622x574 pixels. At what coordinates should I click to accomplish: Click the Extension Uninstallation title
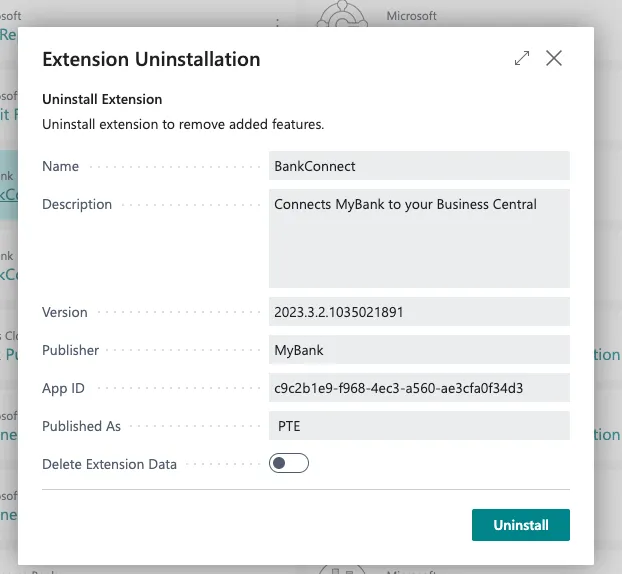tap(151, 59)
